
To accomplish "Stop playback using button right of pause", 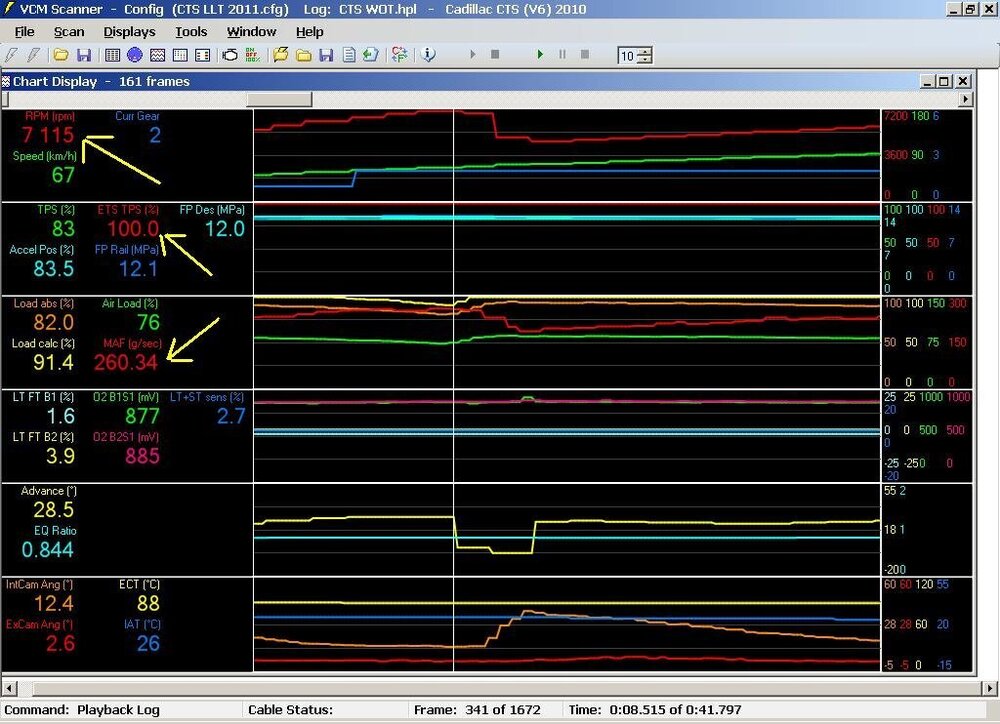I will [x=584, y=55].
